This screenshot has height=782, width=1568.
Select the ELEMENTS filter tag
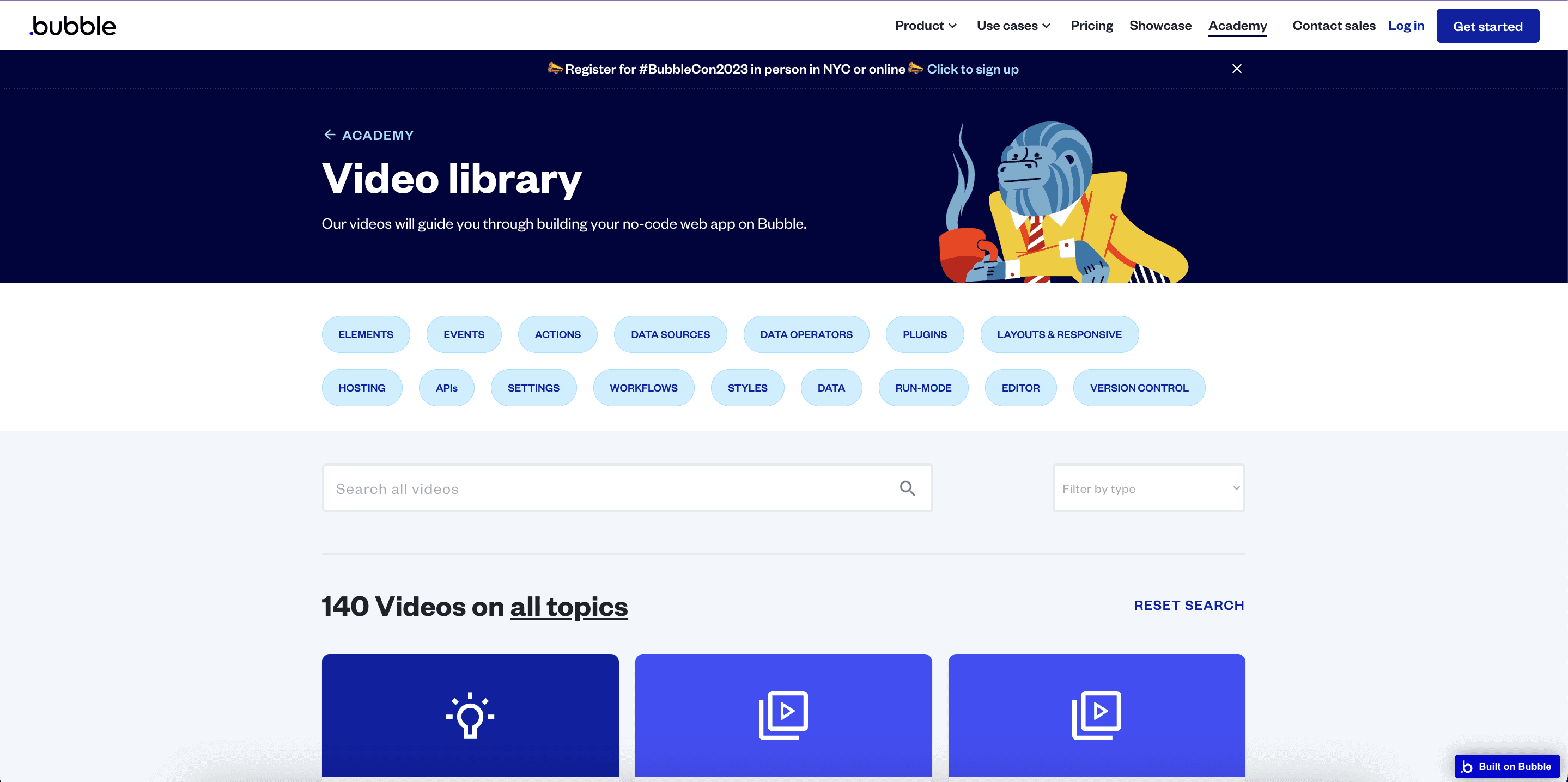tap(366, 334)
